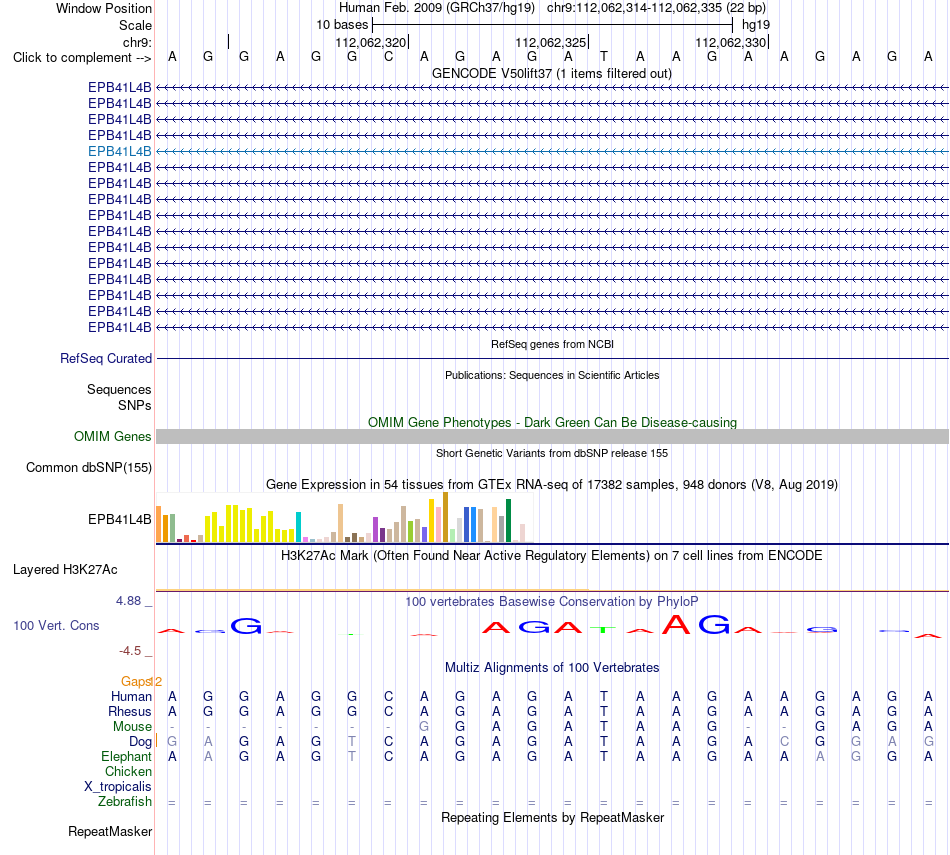This screenshot has height=855, width=950.
Task: Click the 4.88 PhyloP upper scale value
Action: (x=128, y=601)
